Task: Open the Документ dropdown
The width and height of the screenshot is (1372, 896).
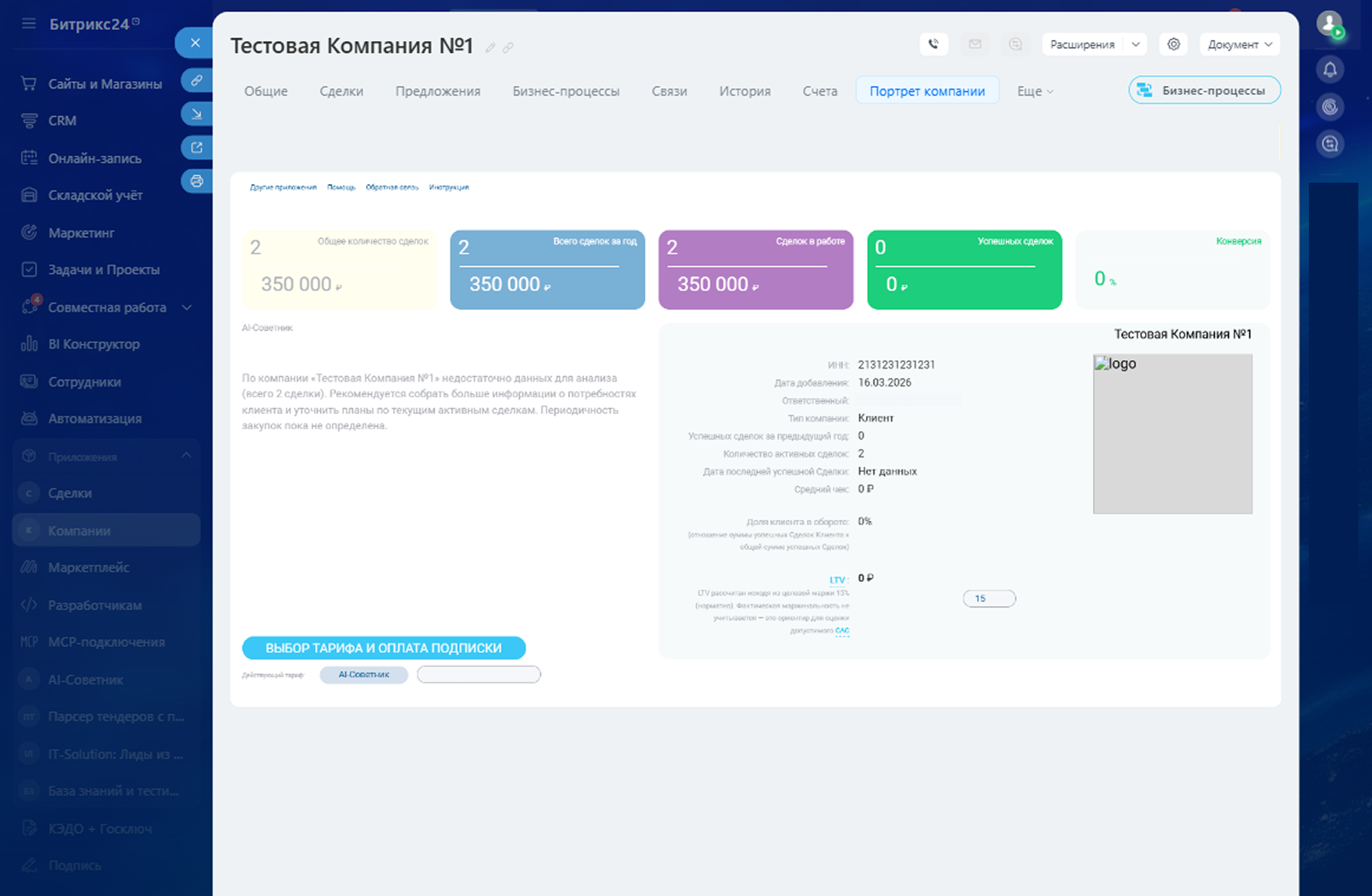Action: (x=1239, y=44)
